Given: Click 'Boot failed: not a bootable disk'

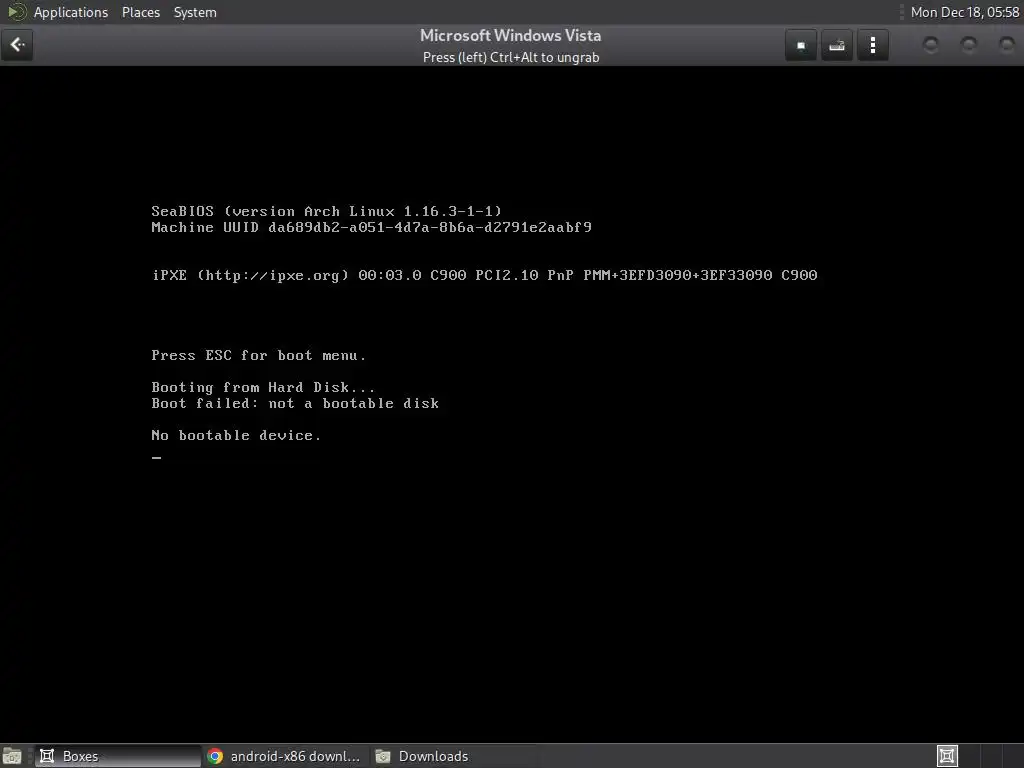Looking at the screenshot, I should point(295,404).
